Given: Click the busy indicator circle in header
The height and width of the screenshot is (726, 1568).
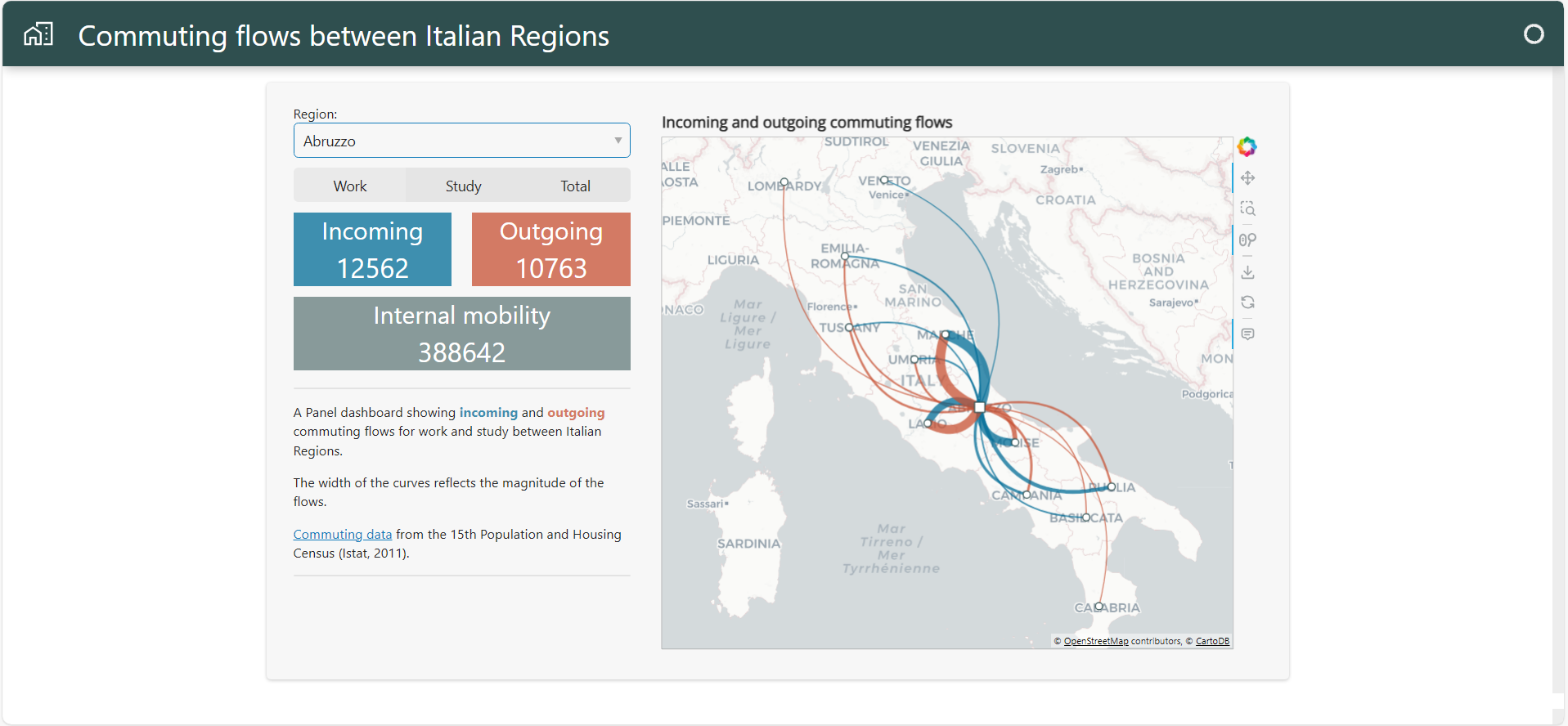Looking at the screenshot, I should (1534, 34).
